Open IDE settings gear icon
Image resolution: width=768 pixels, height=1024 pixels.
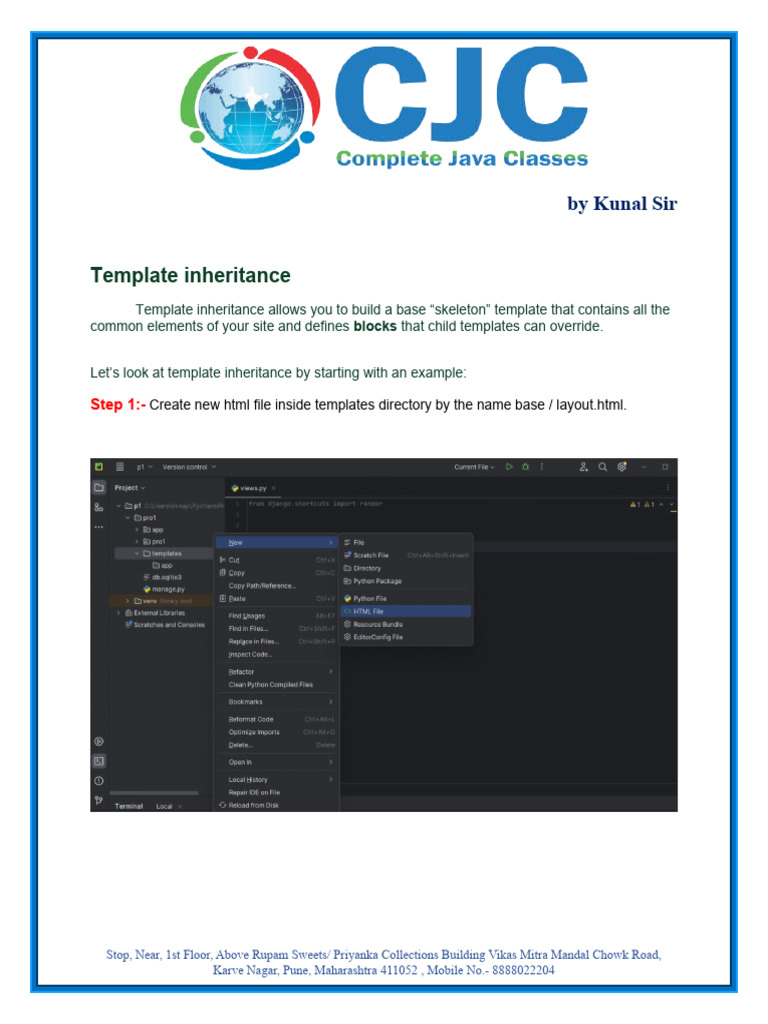[x=622, y=467]
